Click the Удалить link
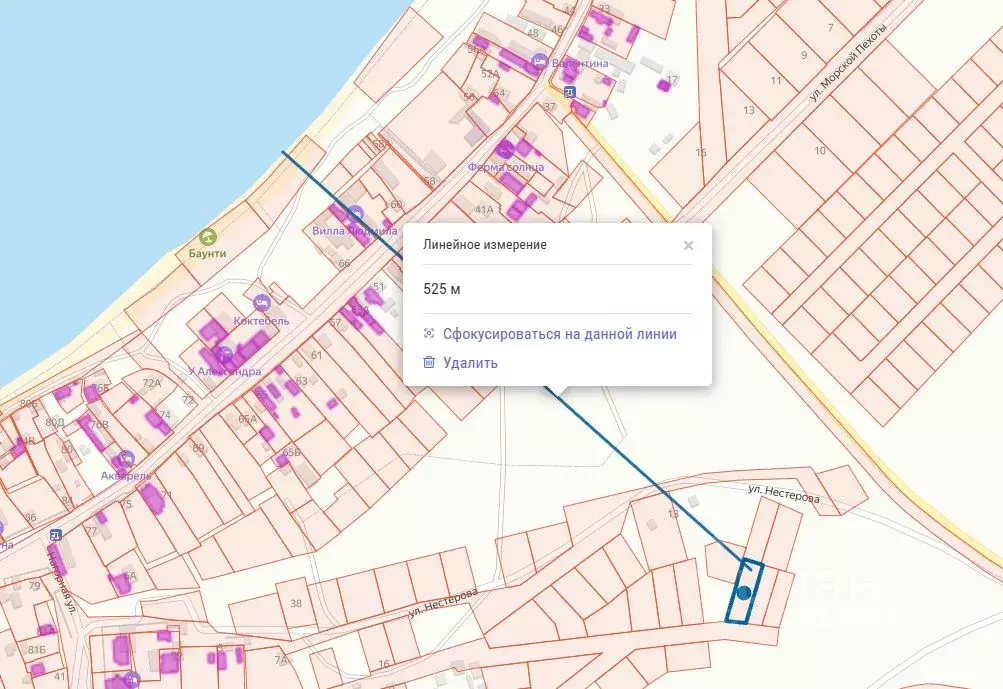The width and height of the screenshot is (1003, 689). pyautogui.click(x=470, y=363)
